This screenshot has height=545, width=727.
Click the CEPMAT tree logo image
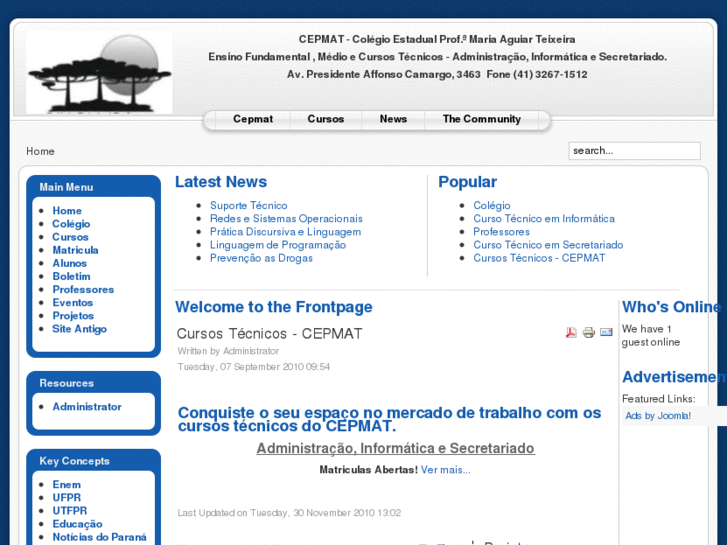point(99,73)
